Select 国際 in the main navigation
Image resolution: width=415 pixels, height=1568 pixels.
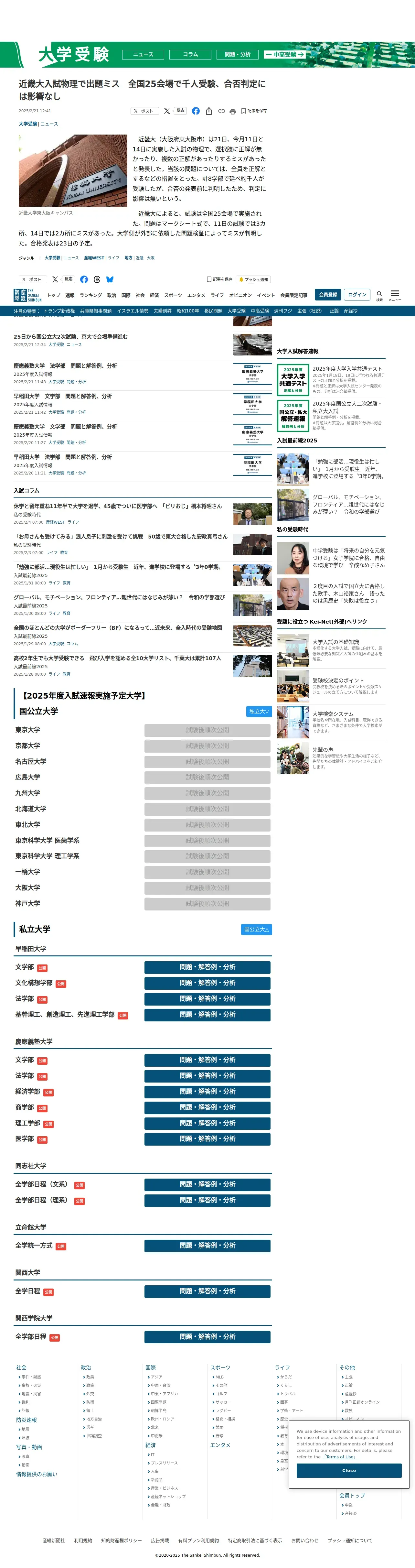pyautogui.click(x=126, y=295)
